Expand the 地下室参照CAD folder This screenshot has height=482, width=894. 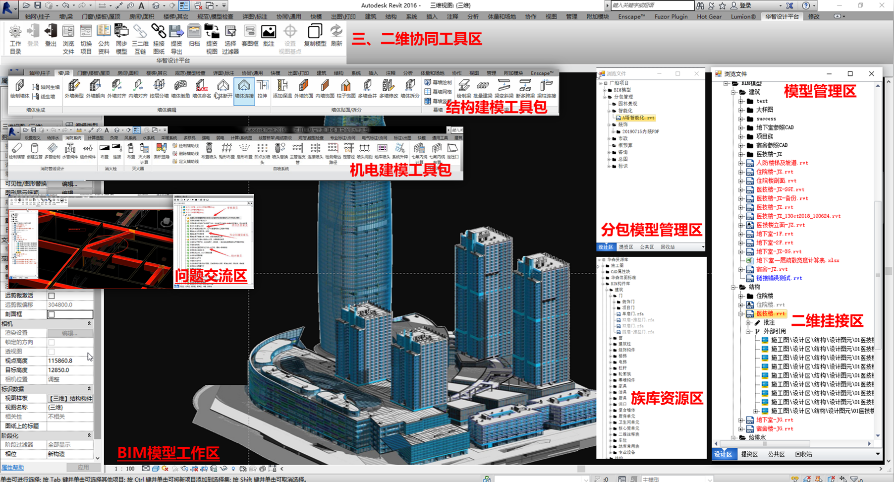click(x=741, y=128)
